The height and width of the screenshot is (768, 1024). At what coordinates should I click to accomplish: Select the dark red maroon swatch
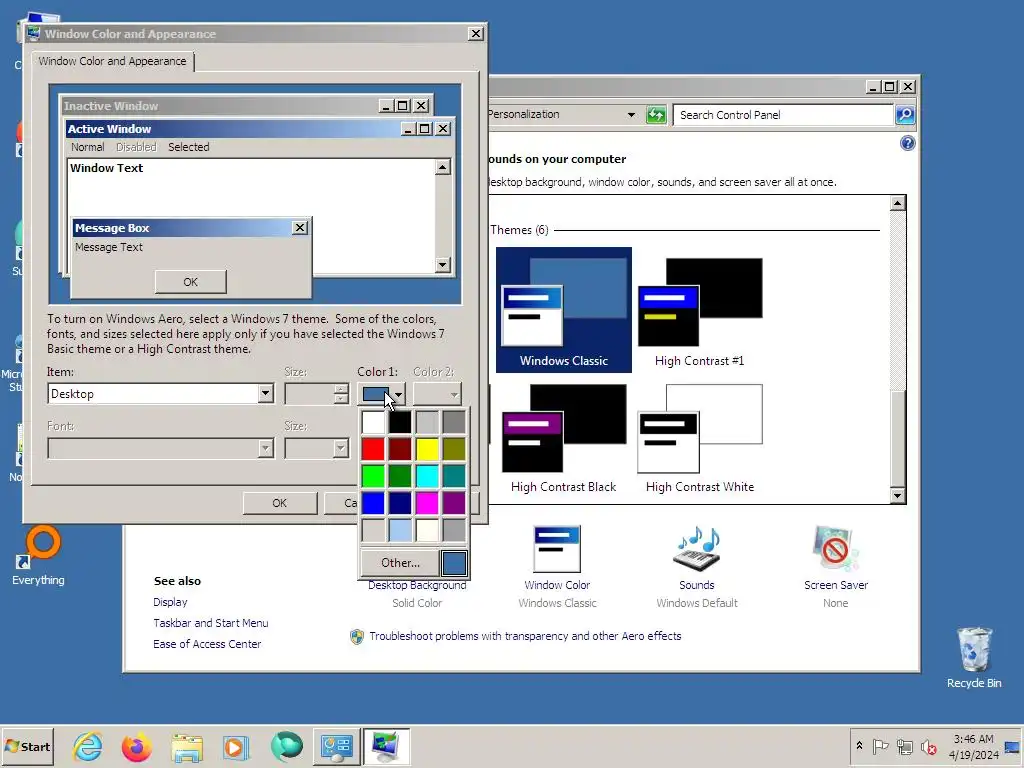pyautogui.click(x=400, y=449)
